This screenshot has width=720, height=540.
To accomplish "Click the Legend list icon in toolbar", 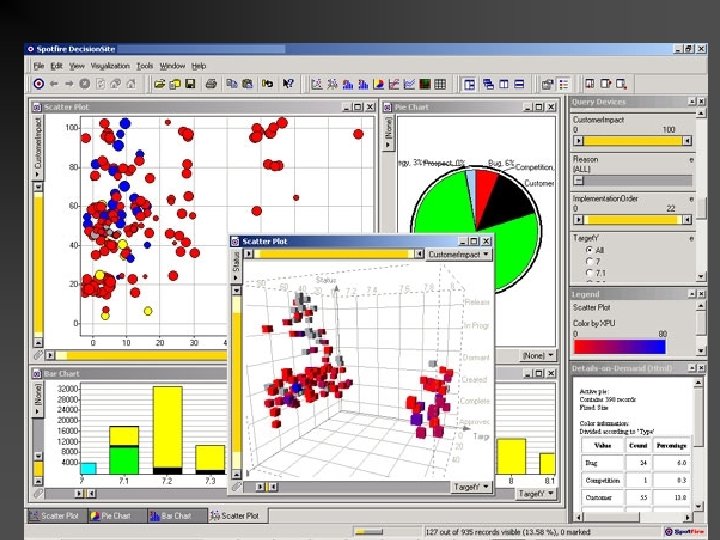I will pyautogui.click(x=563, y=84).
